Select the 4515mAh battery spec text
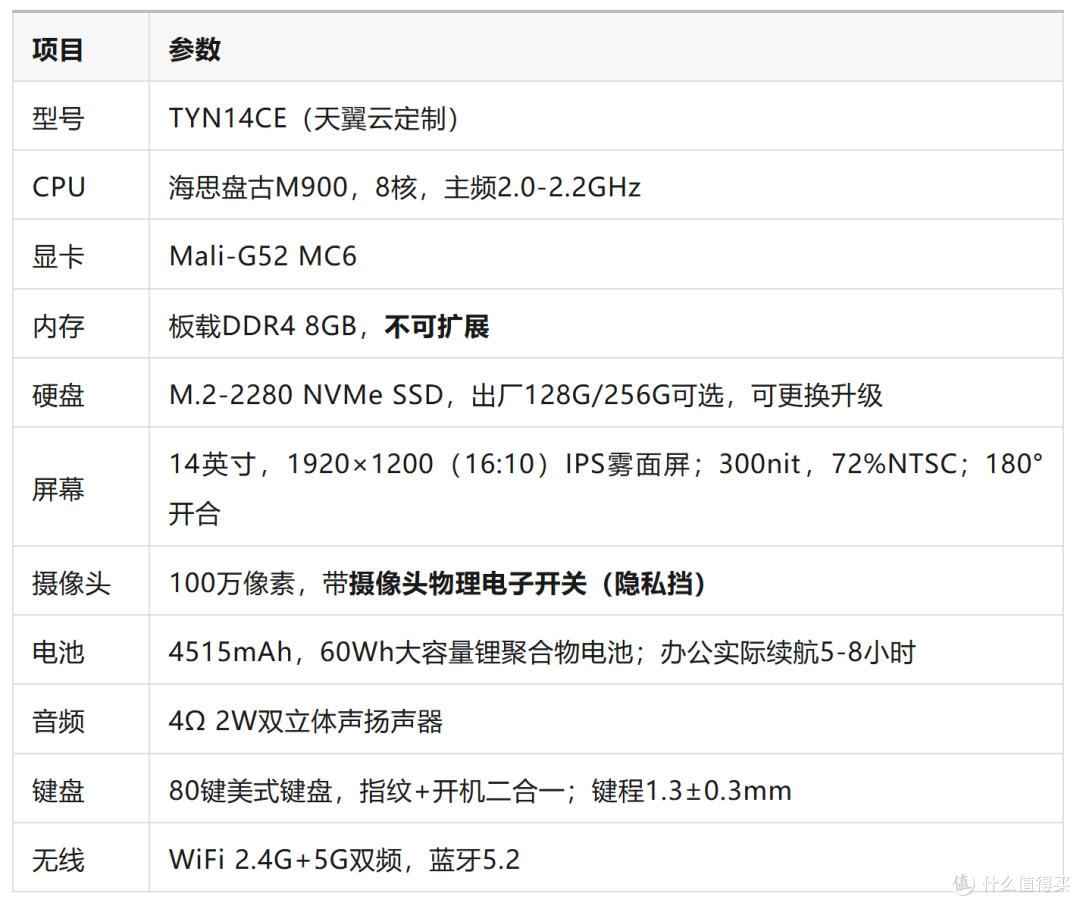Viewport: 1080px width, 906px height. click(542, 652)
